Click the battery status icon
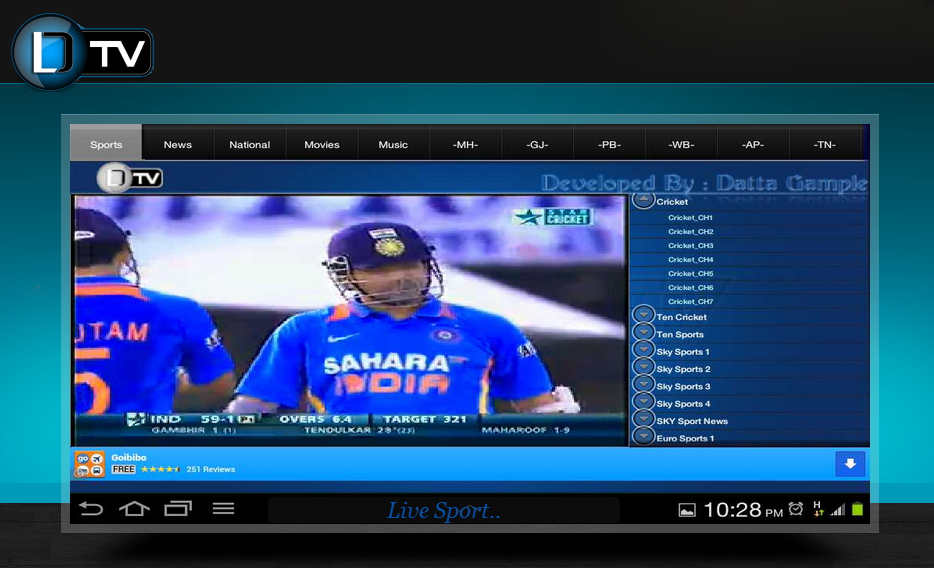The image size is (934, 568). (857, 509)
